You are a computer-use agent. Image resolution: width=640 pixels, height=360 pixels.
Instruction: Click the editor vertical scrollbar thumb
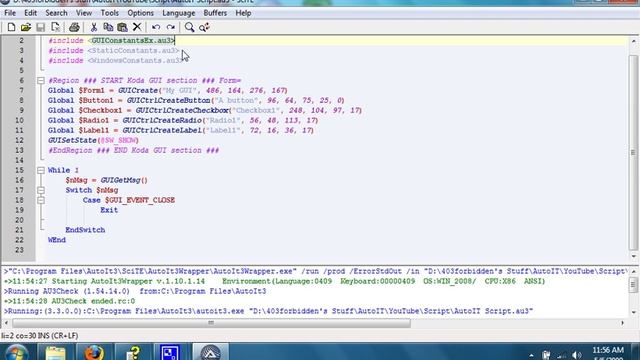633,152
